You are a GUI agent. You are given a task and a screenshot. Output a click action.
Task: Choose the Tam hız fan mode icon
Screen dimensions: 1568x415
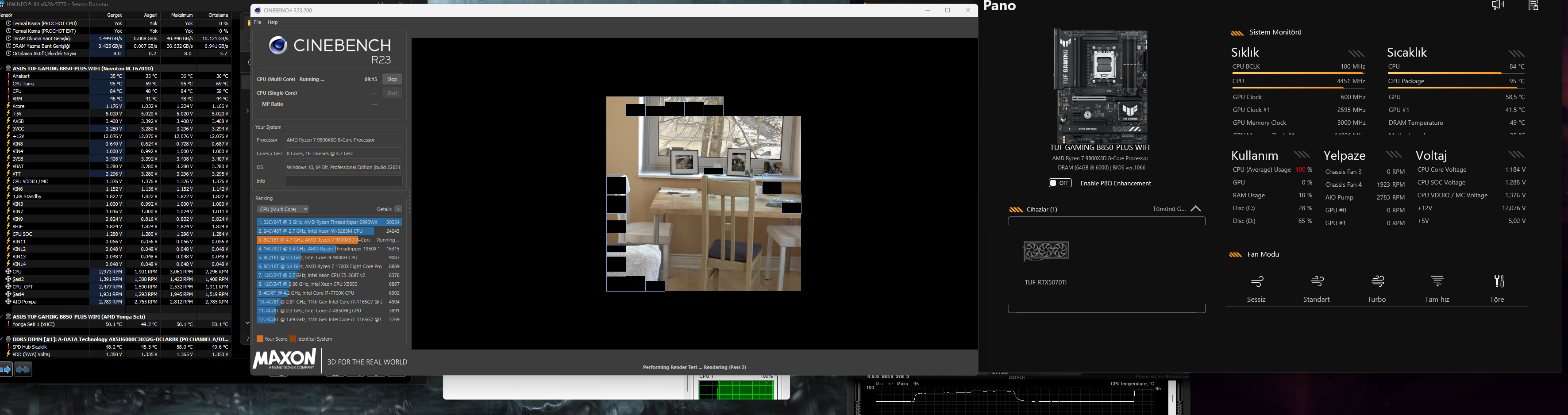[1437, 281]
